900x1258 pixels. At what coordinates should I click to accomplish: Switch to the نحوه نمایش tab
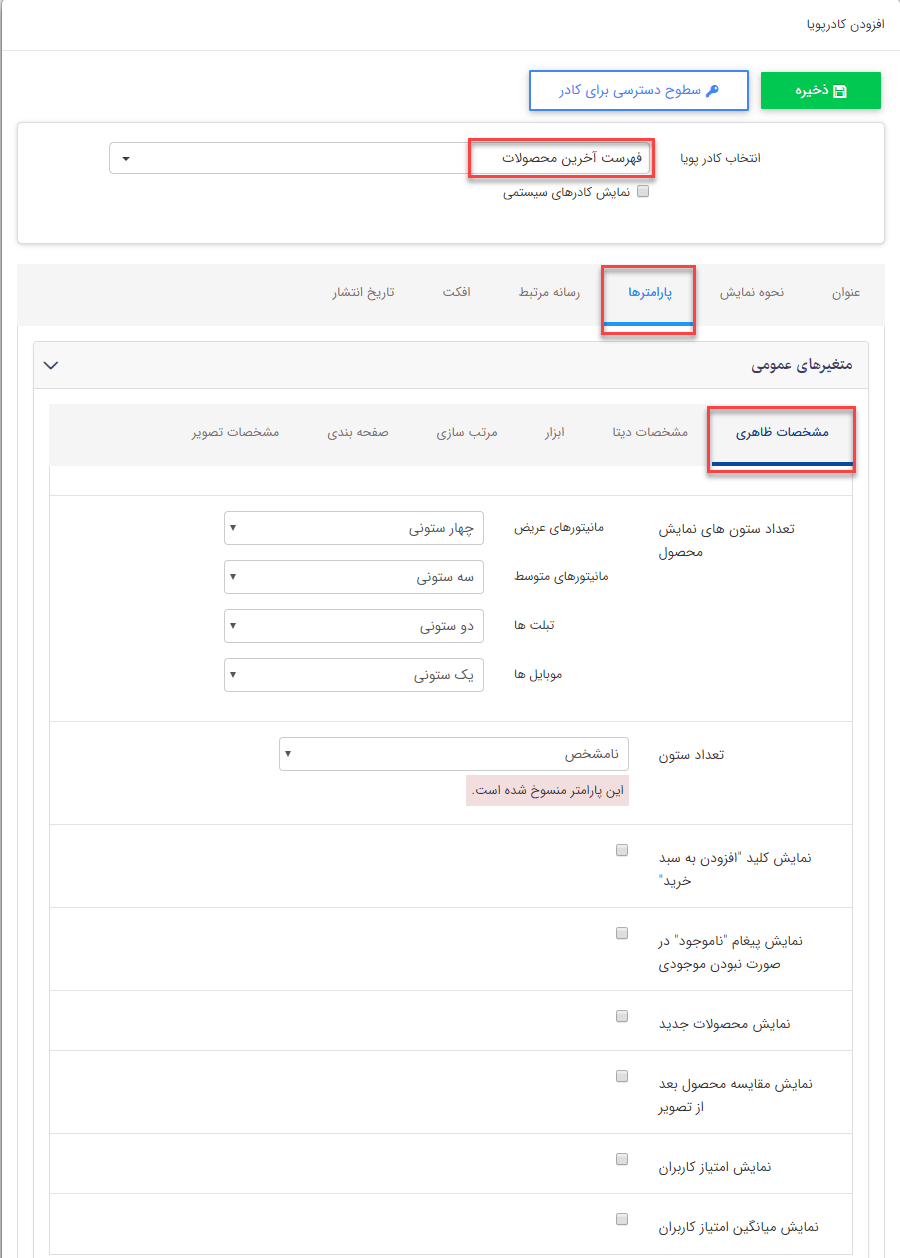pyautogui.click(x=753, y=293)
